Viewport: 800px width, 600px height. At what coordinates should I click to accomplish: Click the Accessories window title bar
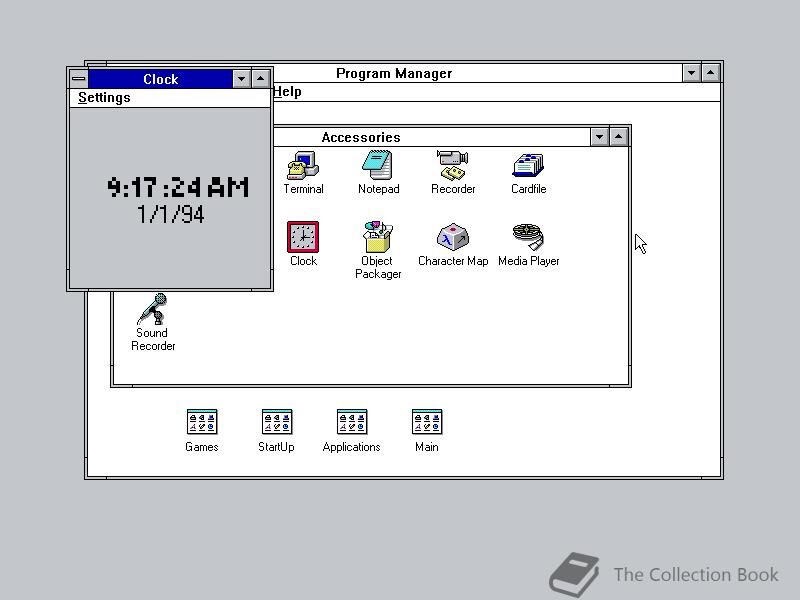[432, 137]
